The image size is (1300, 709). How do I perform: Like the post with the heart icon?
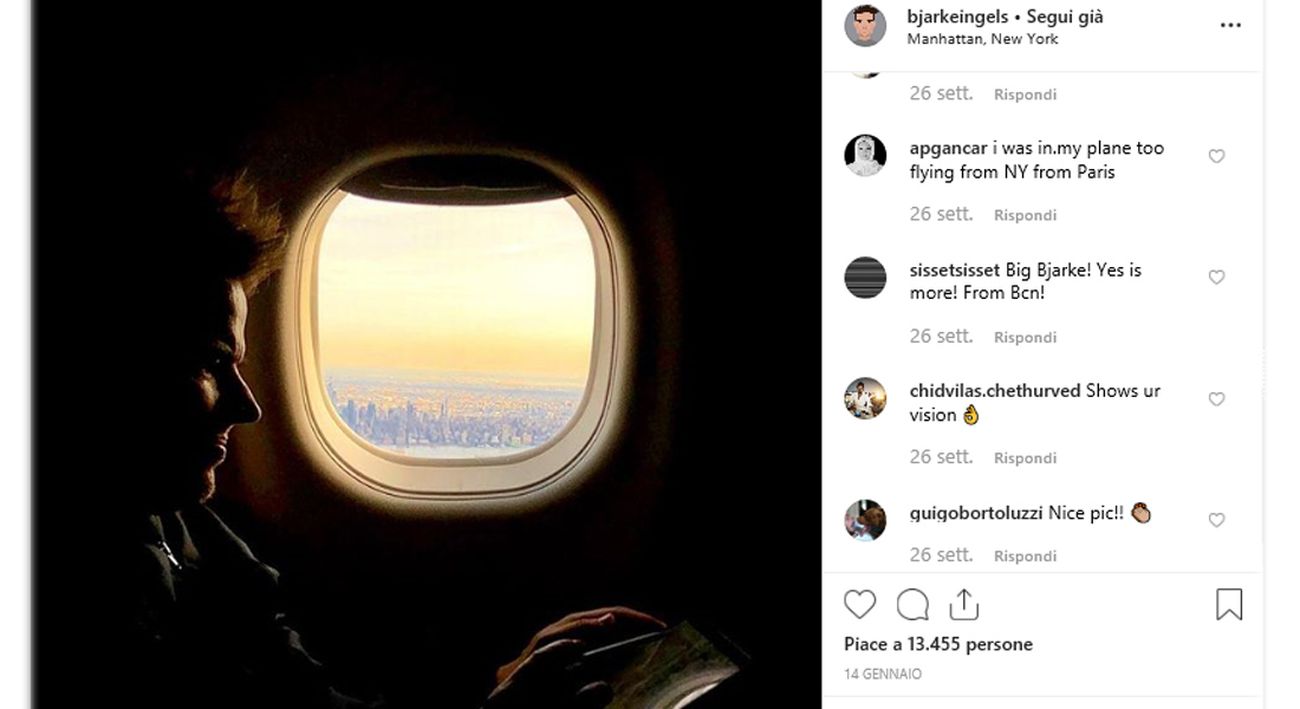[x=860, y=604]
